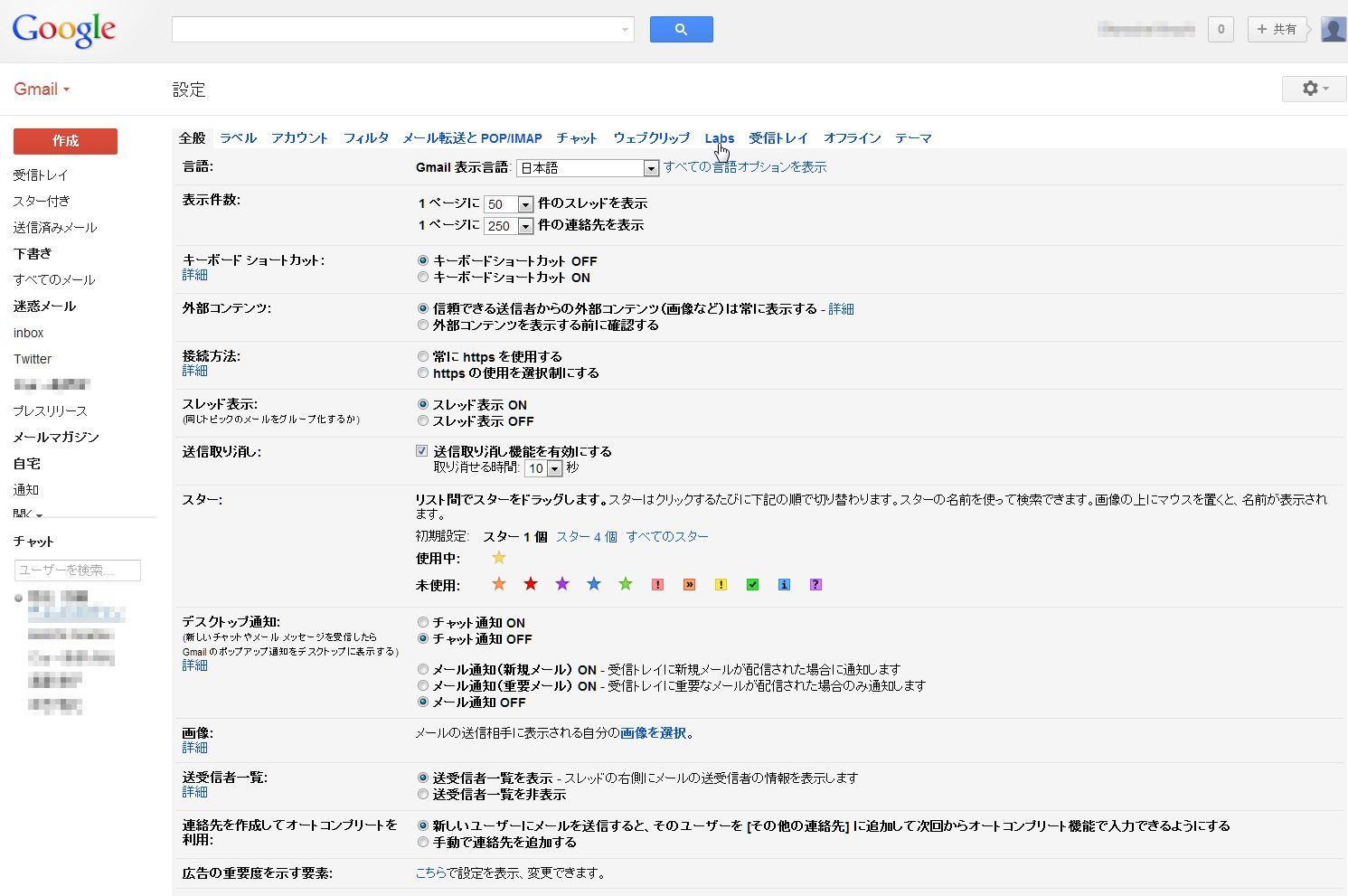Select important mail notifications ON option

423,685
